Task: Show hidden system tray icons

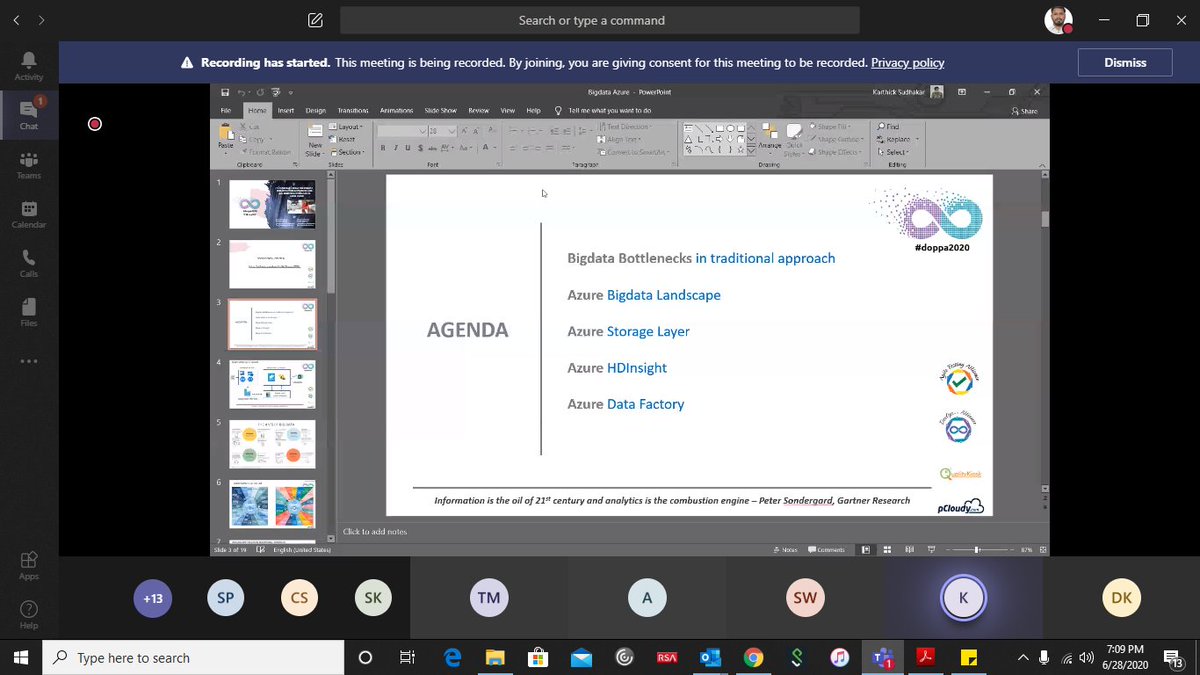Action: tap(1022, 657)
